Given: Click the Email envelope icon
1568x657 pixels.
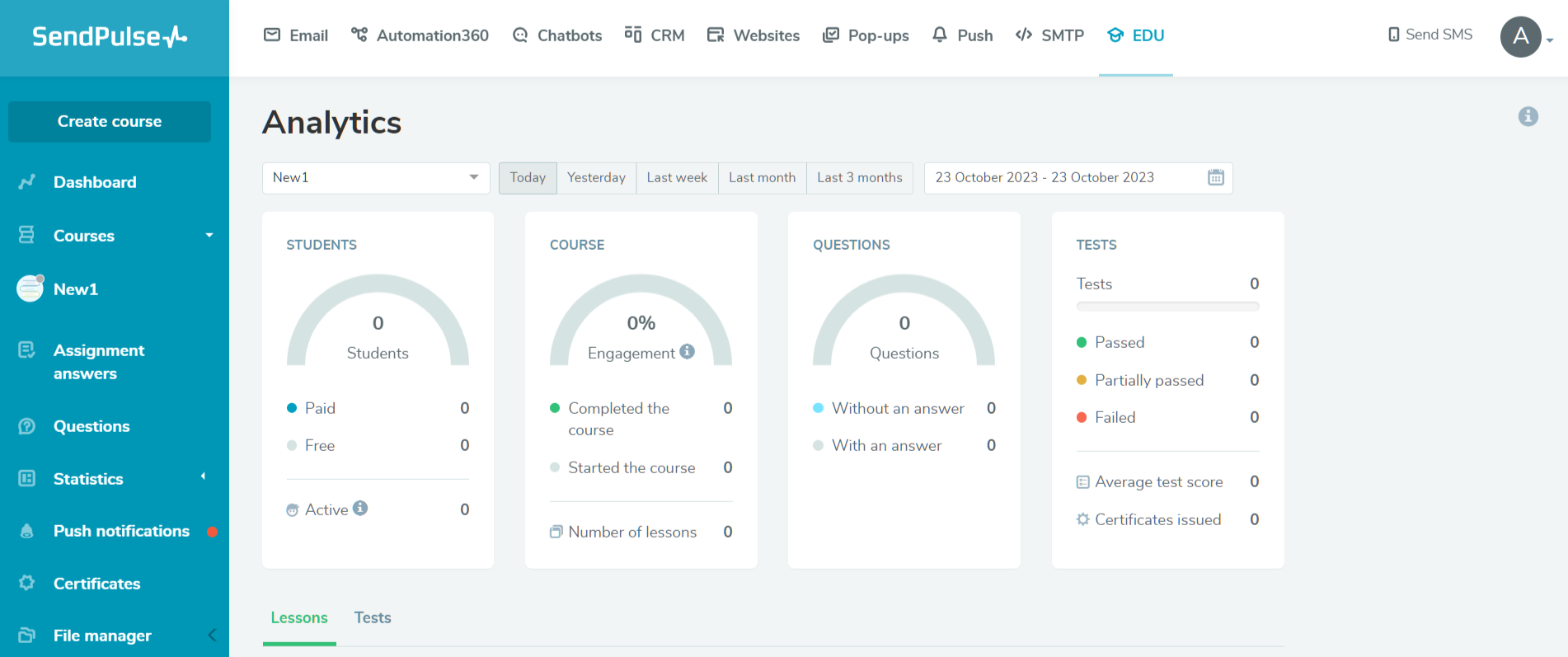Looking at the screenshot, I should [x=272, y=35].
